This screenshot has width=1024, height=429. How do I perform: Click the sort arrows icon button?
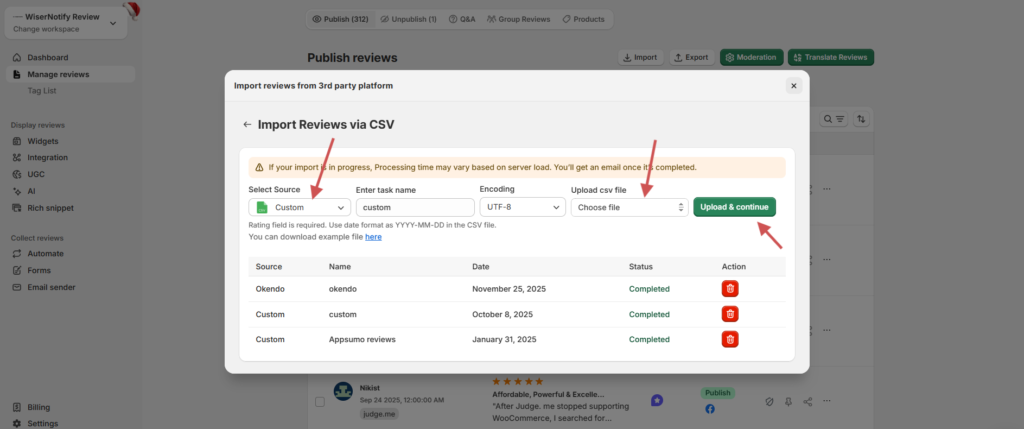861,119
